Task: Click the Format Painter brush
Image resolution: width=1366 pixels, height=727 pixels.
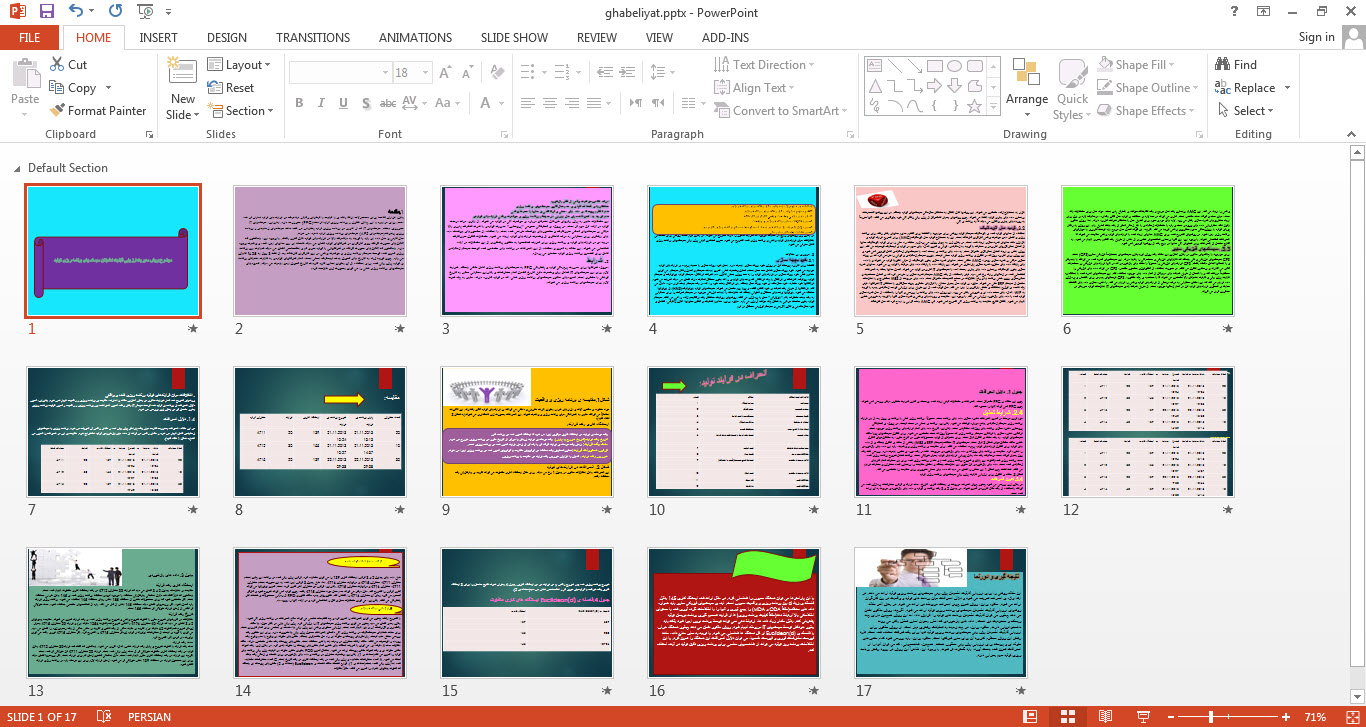Action: pyautogui.click(x=98, y=111)
